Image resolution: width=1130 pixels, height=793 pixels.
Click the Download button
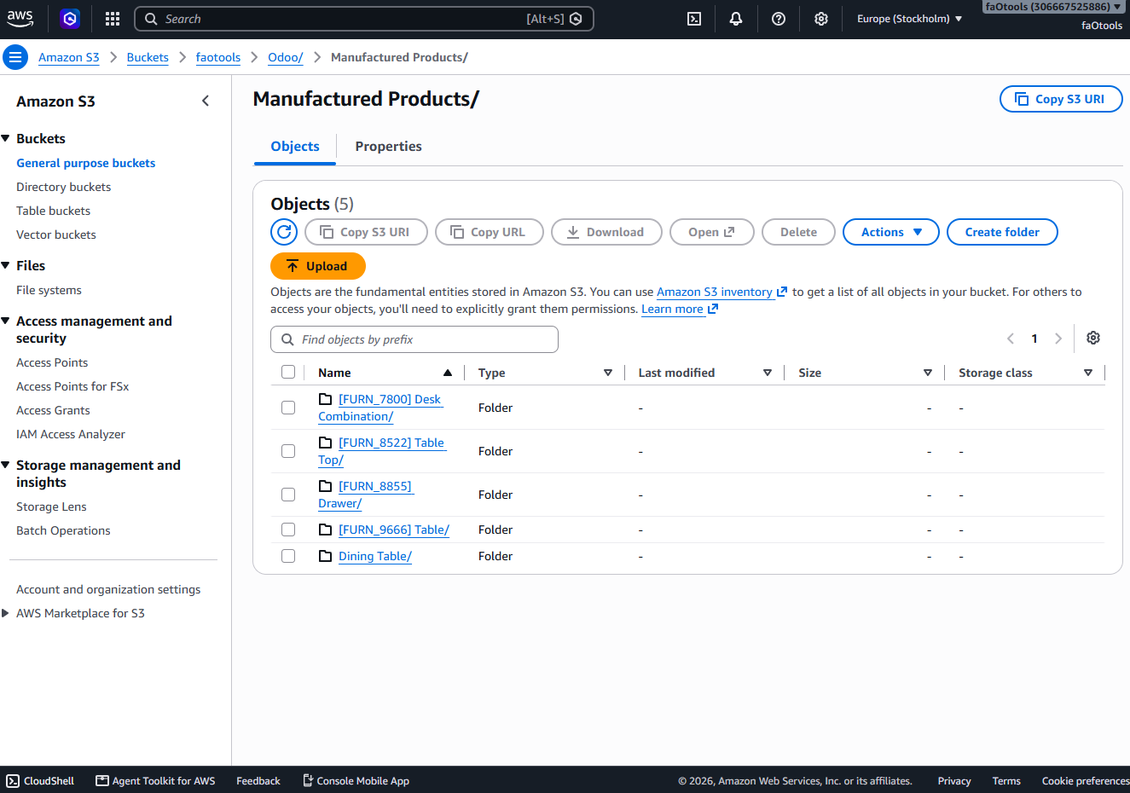606,232
